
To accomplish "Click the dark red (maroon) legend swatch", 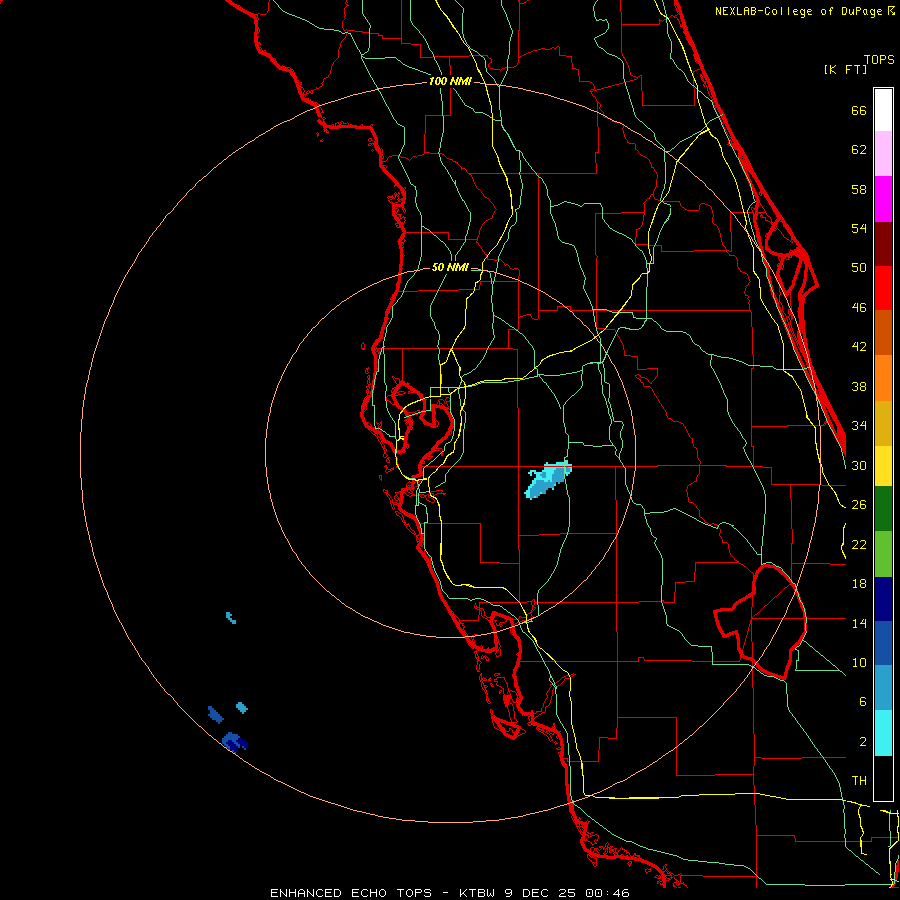I will point(883,244).
